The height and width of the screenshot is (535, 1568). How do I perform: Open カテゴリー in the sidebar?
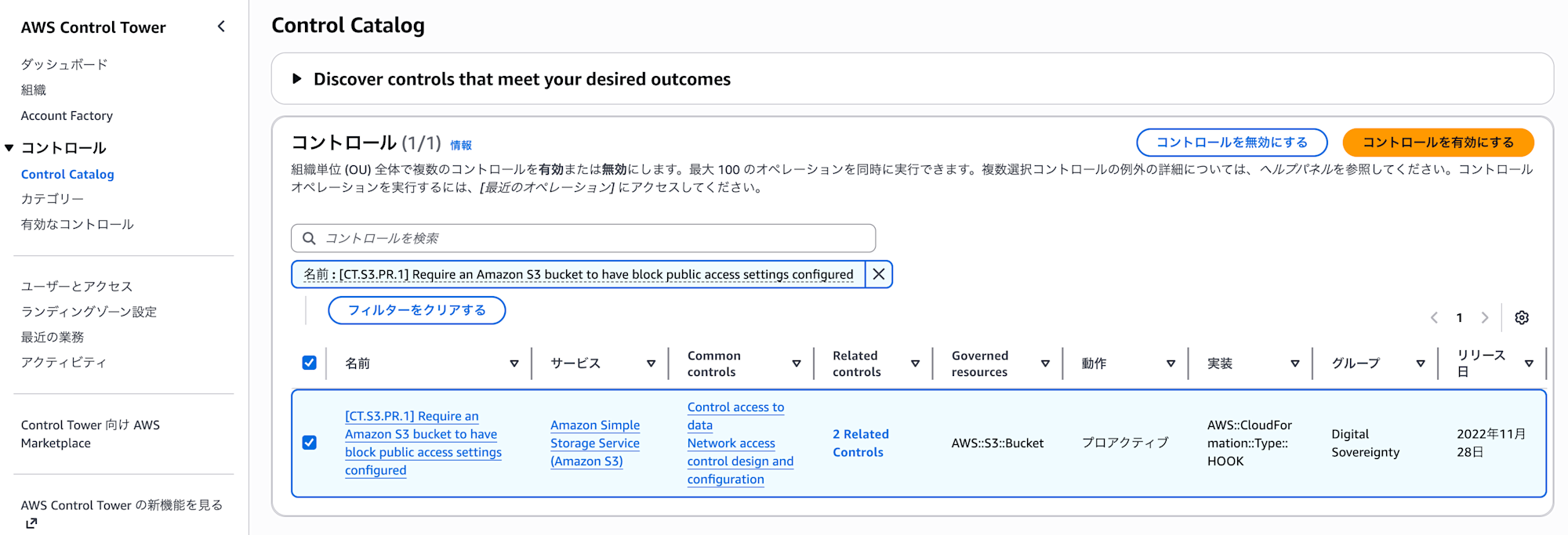(52, 199)
